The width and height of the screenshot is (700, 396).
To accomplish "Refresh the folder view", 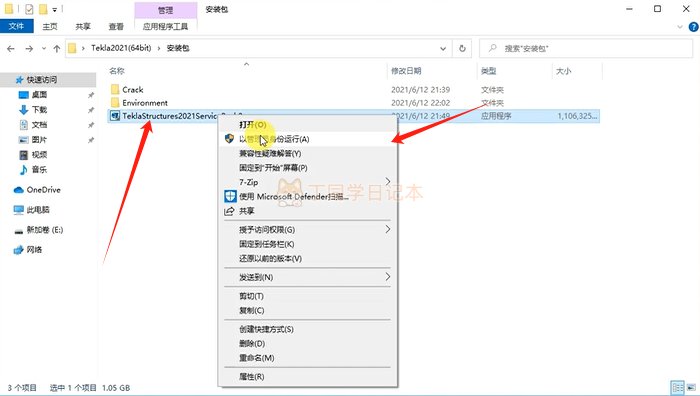I will click(x=462, y=48).
